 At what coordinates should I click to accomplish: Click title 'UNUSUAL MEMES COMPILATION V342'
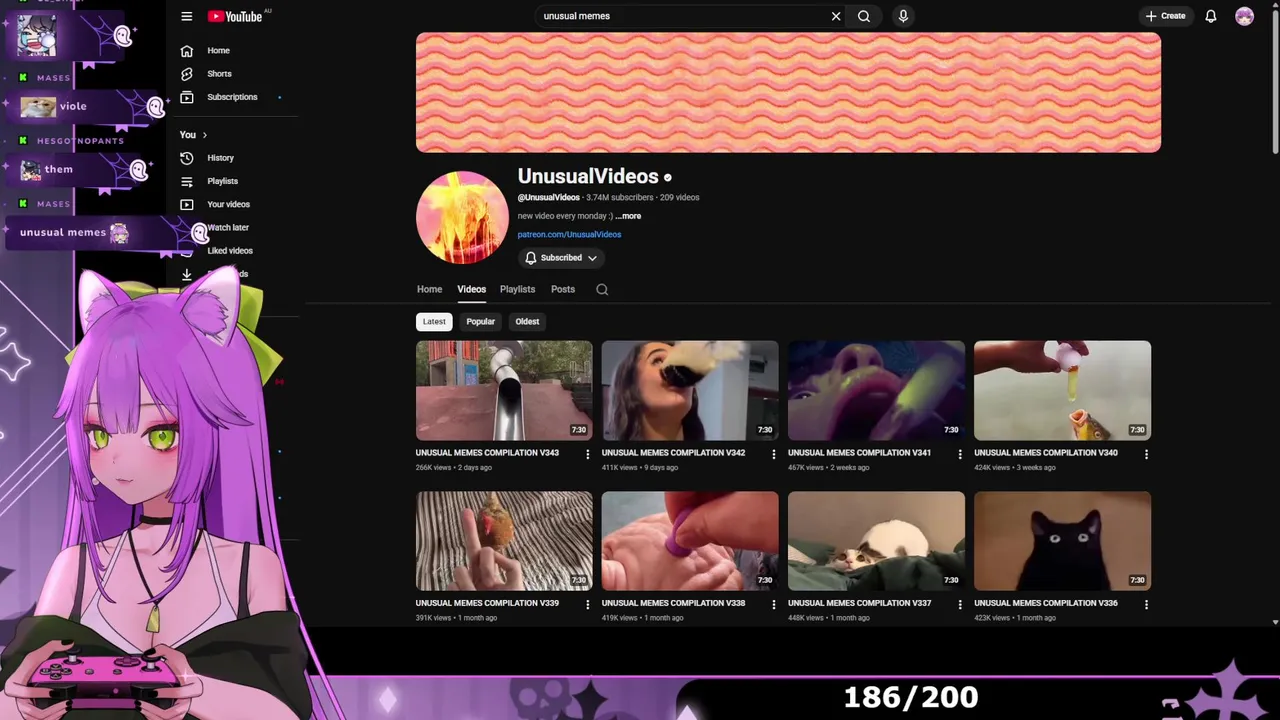click(673, 453)
